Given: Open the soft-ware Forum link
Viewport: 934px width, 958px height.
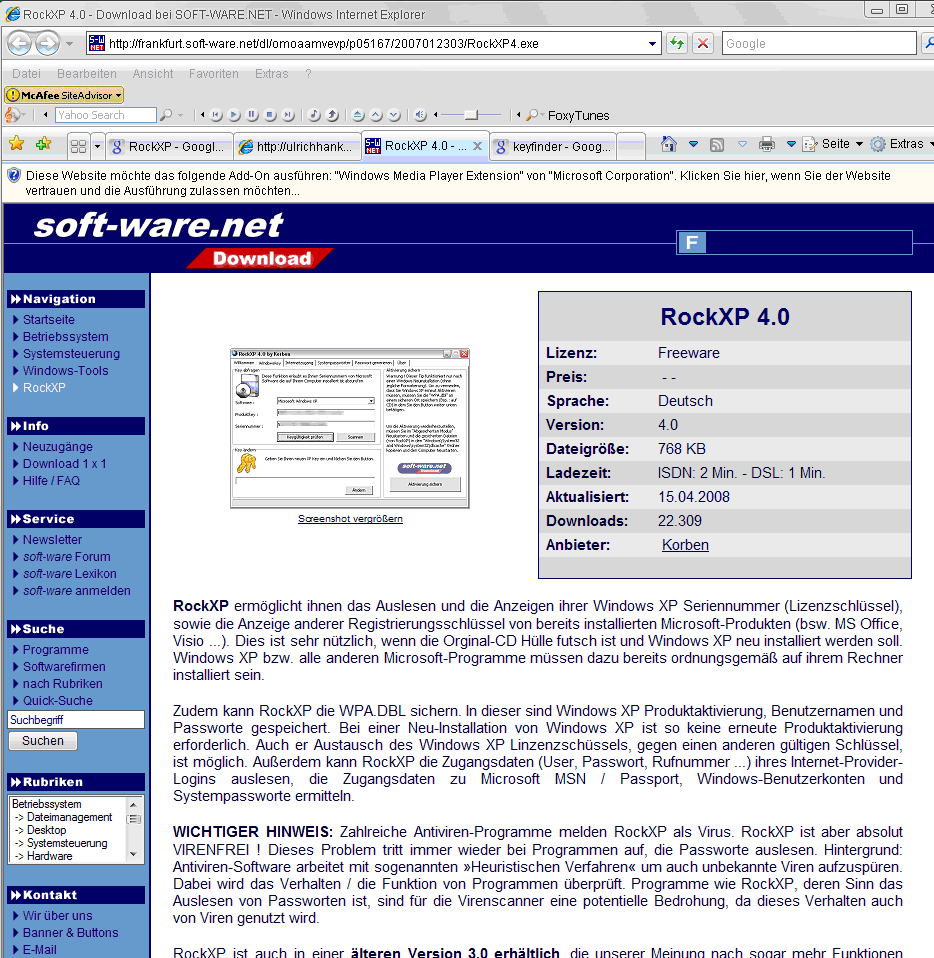Looking at the screenshot, I should pos(67,557).
